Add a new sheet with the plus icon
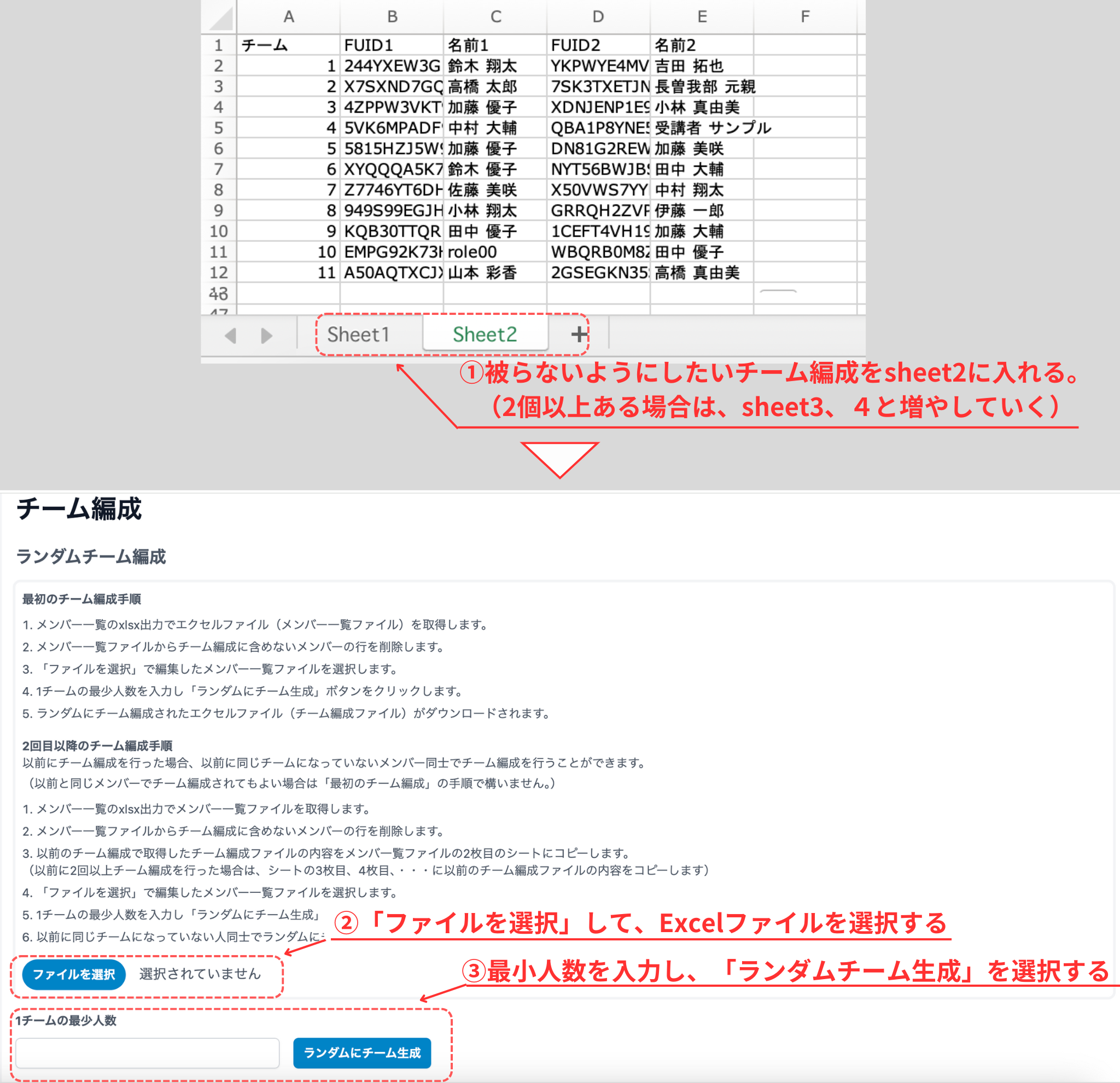1120x1083 pixels. tap(577, 333)
